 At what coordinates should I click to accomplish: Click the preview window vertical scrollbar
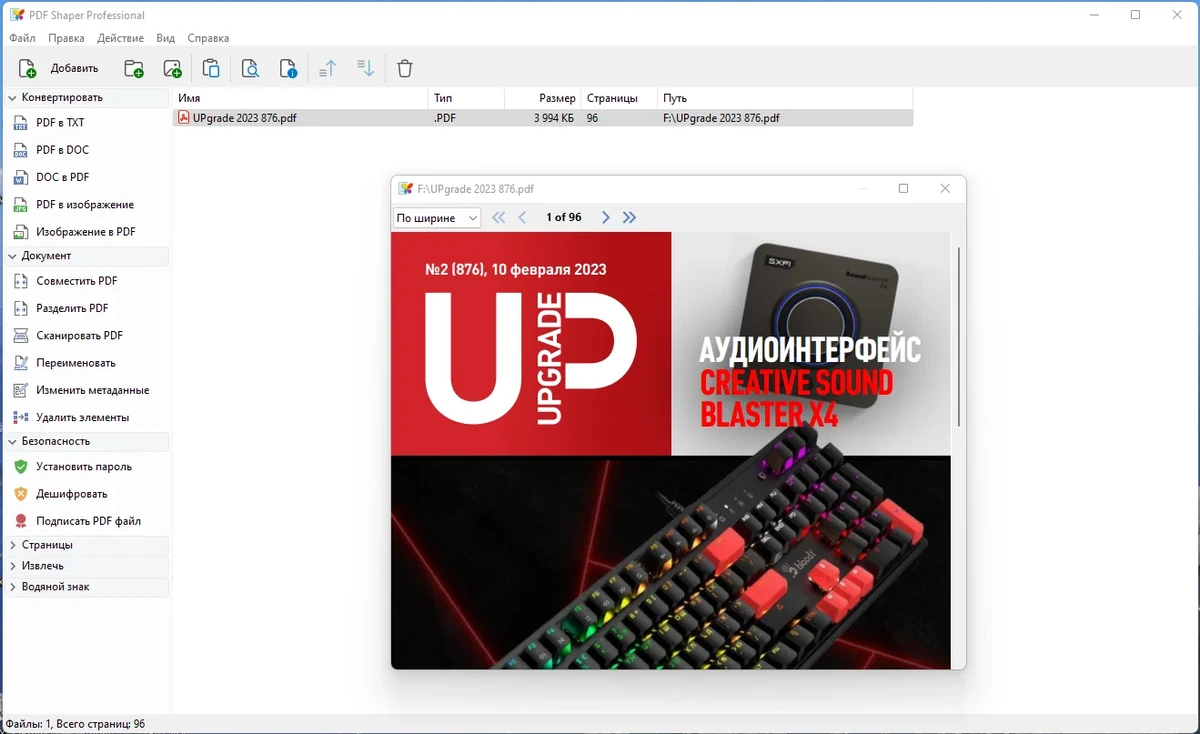[x=959, y=336]
